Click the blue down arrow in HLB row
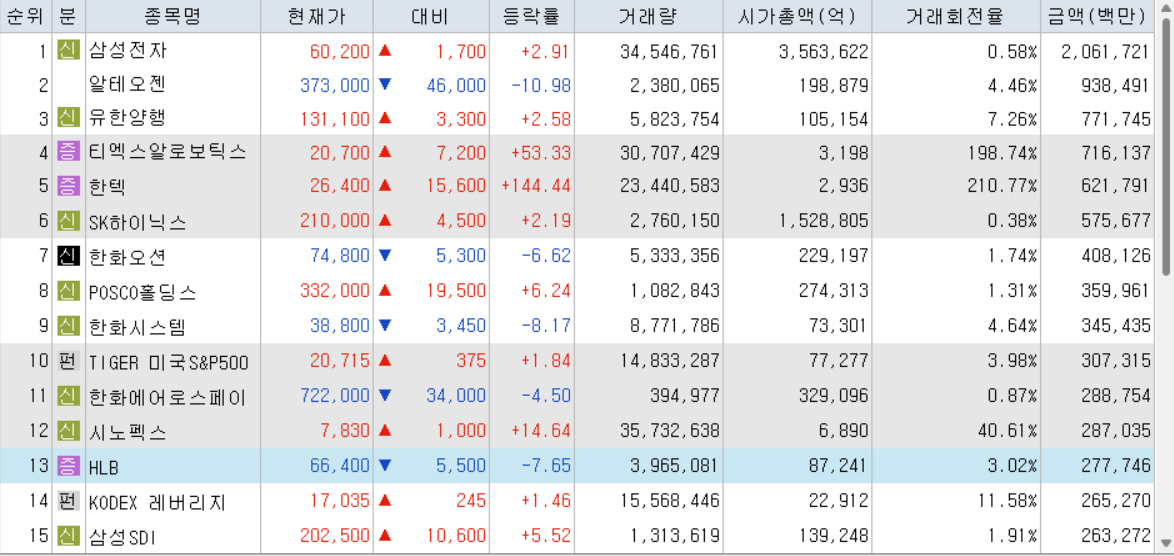This screenshot has height=556, width=1174. click(385, 465)
